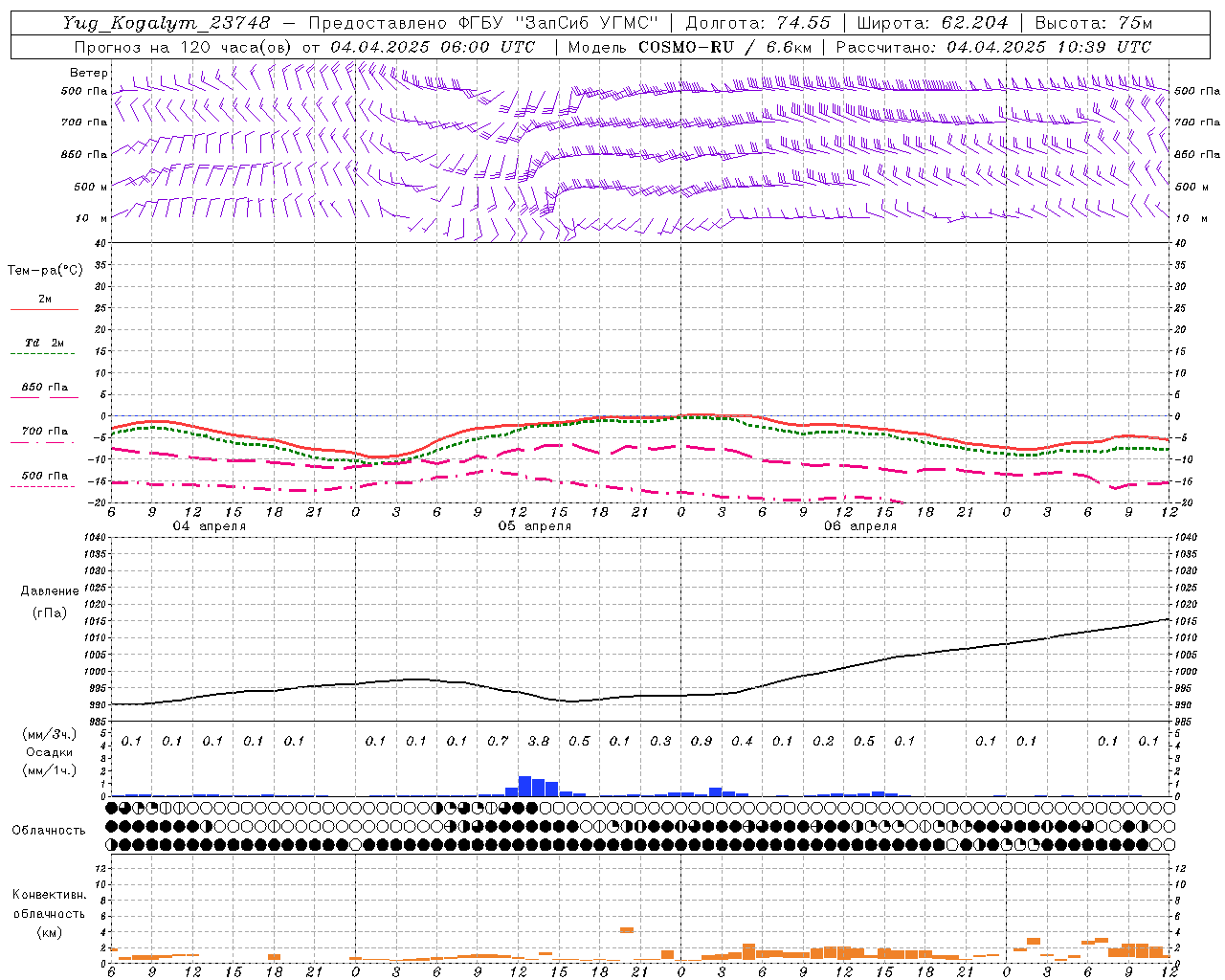Click the (мм/1ч.) hourly precipitation label

point(49,769)
